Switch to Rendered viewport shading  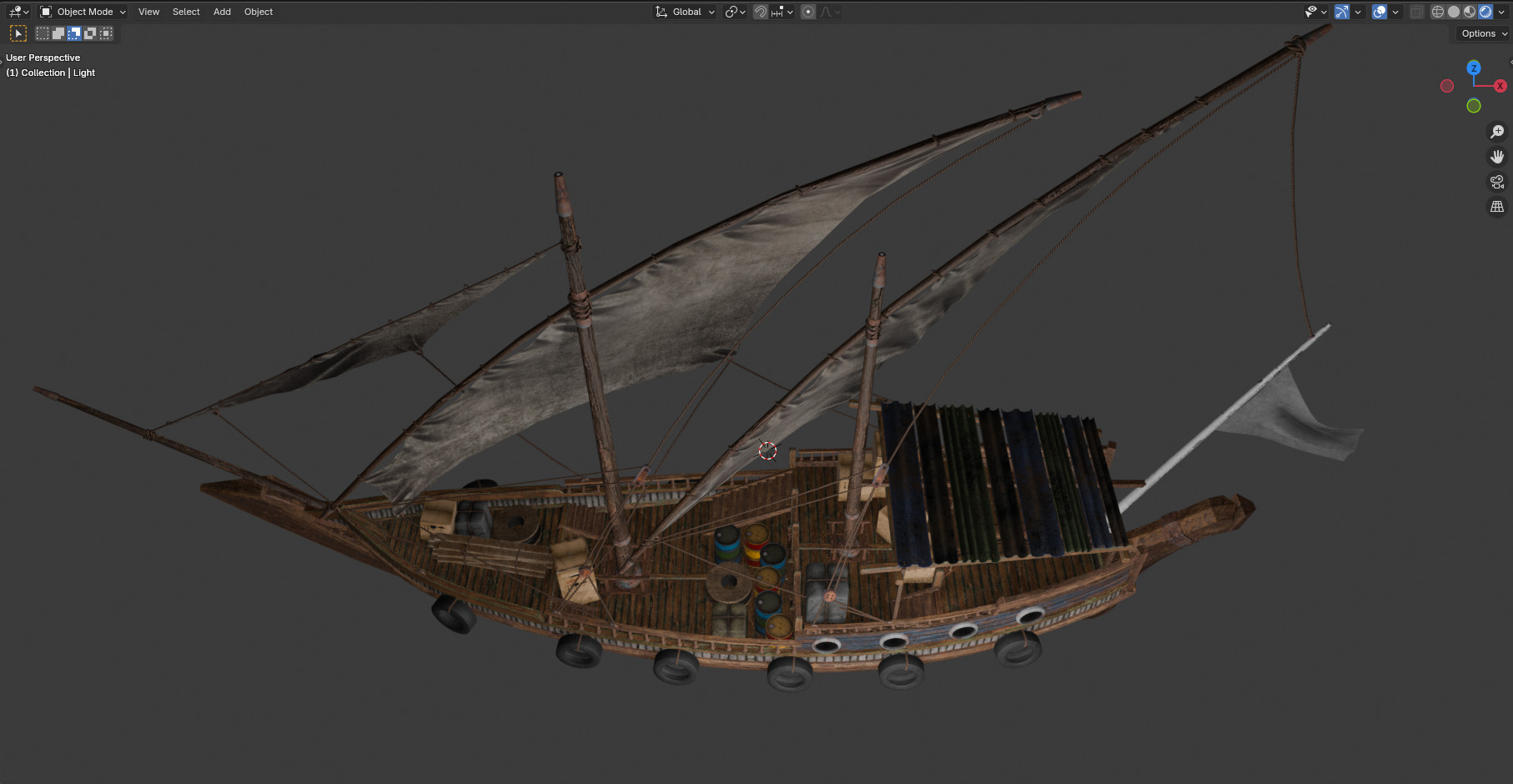tap(1485, 12)
